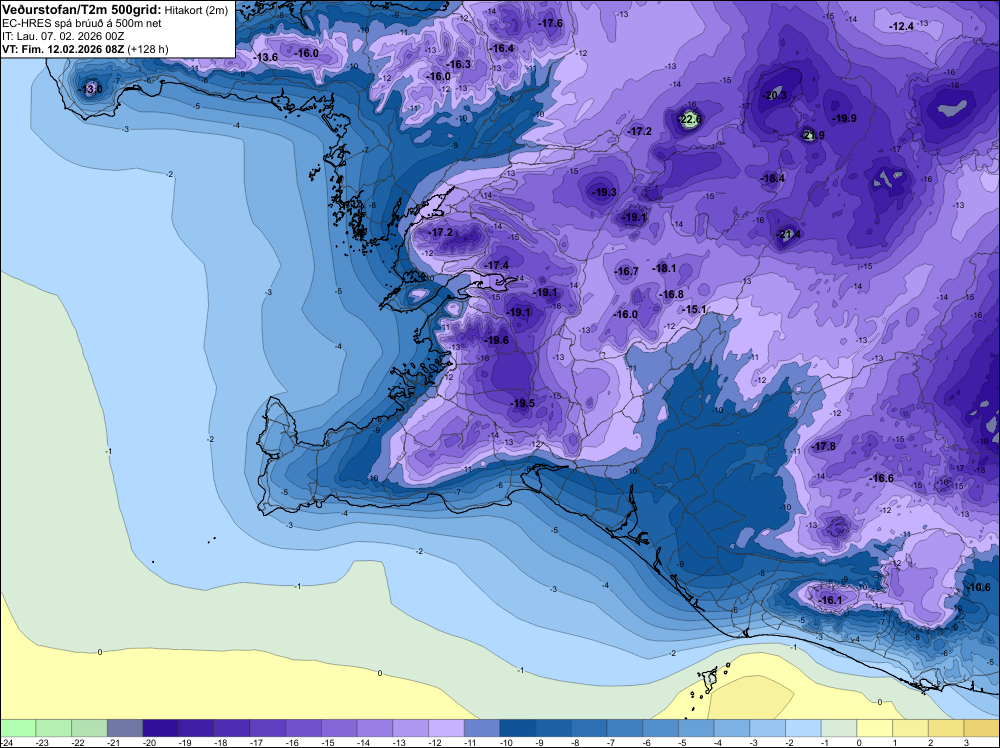The image size is (1000, 748).
Task: Select the pale green legend swatch labeled -1
Action: [839, 728]
